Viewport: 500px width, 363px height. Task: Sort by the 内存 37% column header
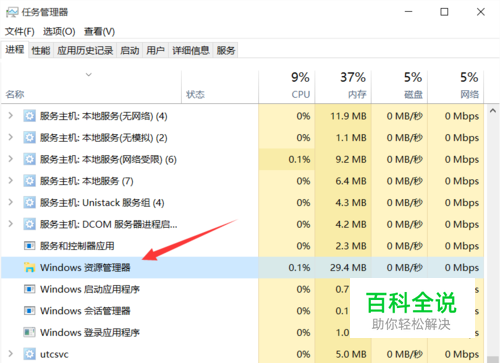pos(343,87)
